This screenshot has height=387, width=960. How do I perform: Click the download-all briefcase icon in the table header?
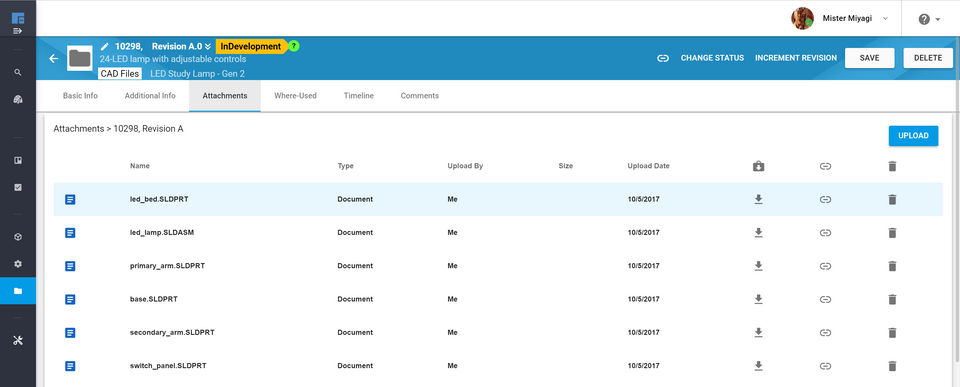click(x=759, y=166)
